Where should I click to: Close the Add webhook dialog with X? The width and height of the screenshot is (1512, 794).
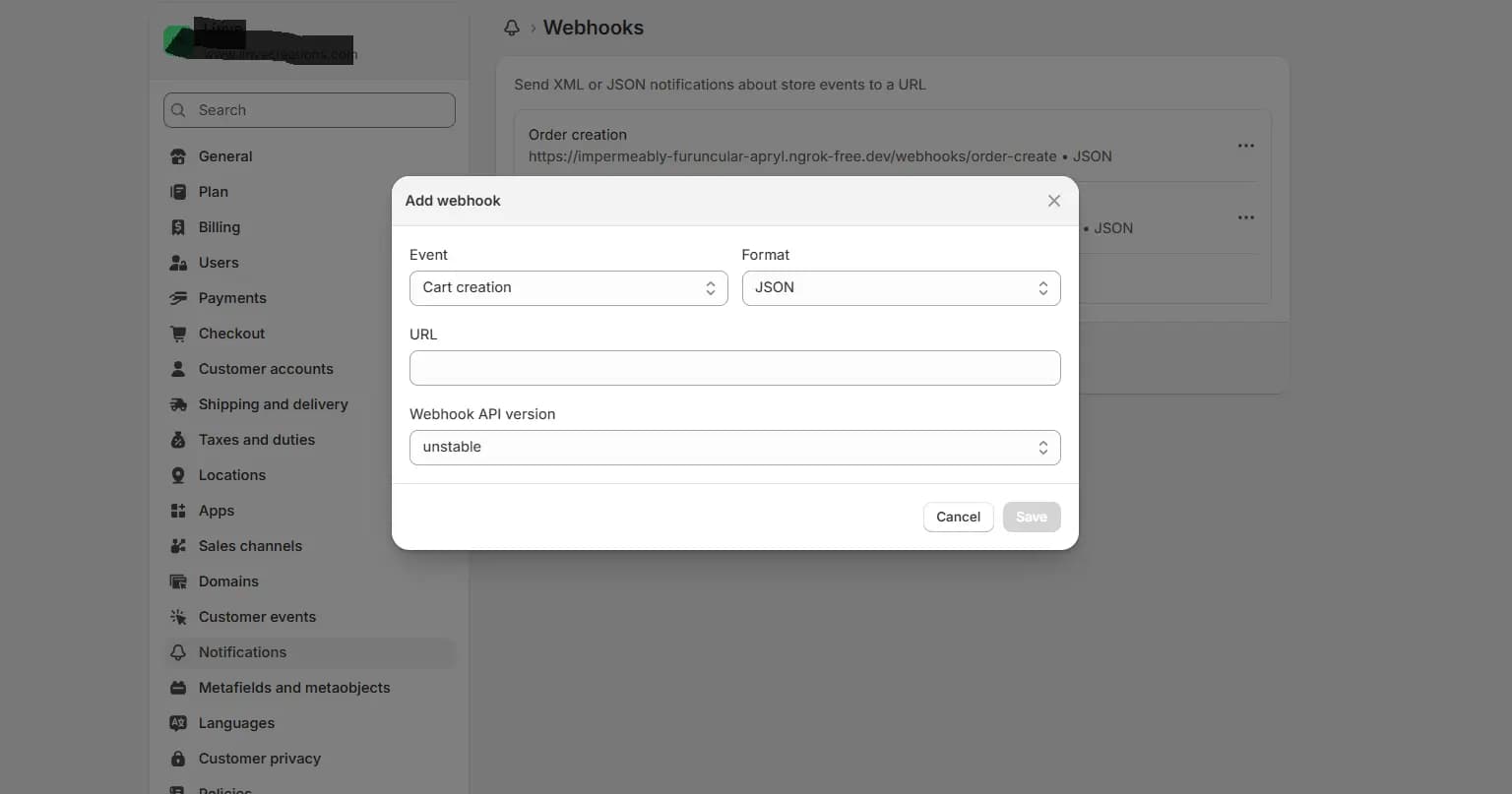pyautogui.click(x=1053, y=201)
